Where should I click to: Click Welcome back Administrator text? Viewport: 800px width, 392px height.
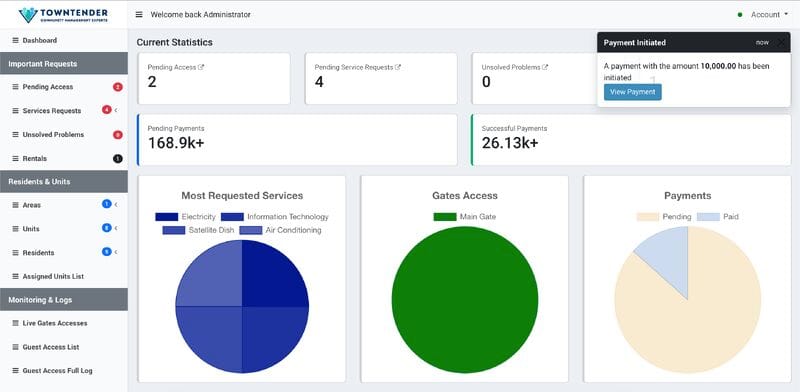201,15
